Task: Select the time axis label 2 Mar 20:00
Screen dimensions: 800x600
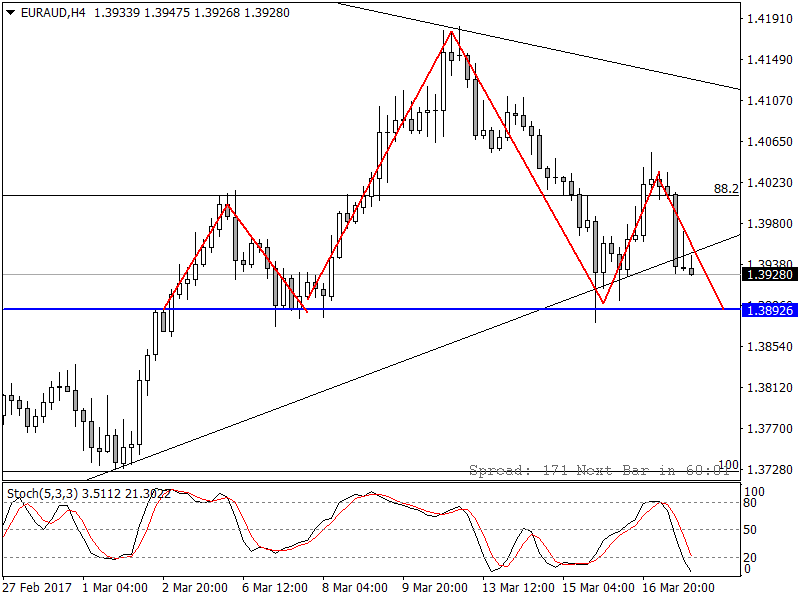Action: pos(195,588)
